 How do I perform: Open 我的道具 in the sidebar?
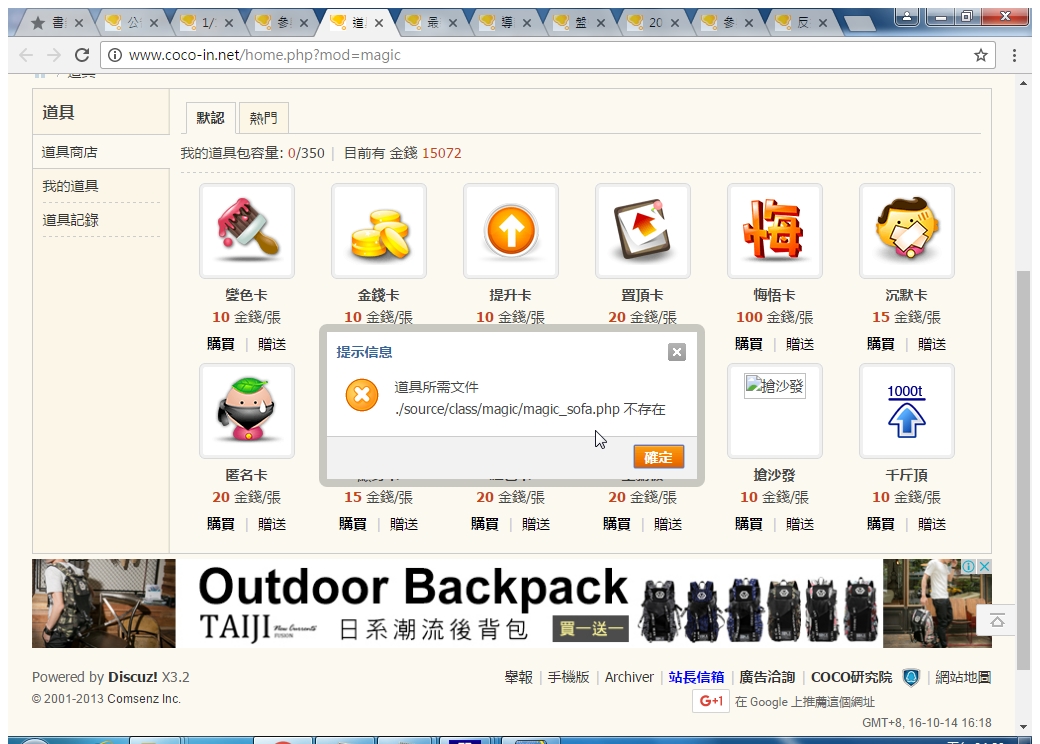[70, 186]
